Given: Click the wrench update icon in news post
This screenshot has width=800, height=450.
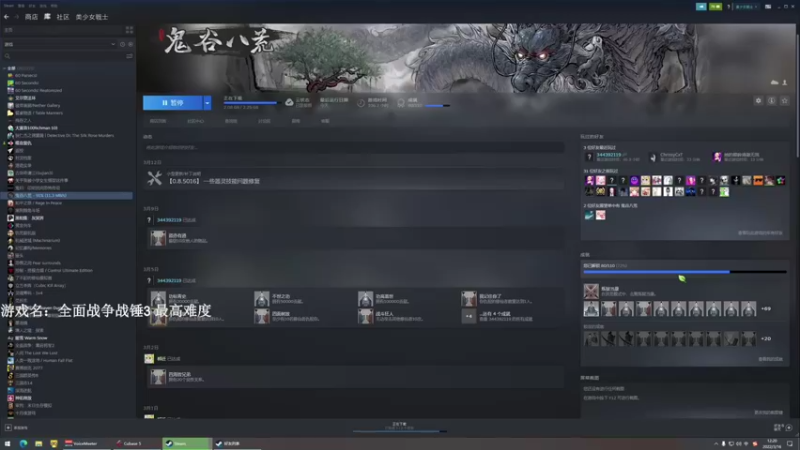Looking at the screenshot, I should coord(155,178).
